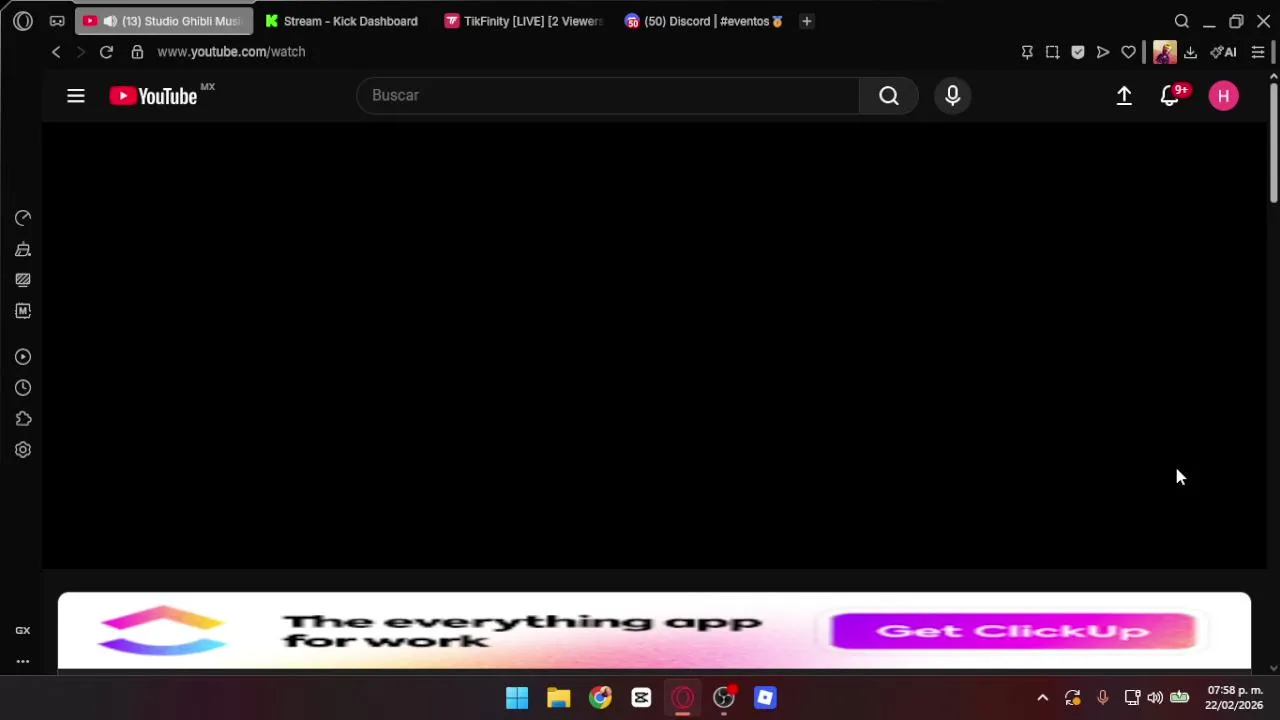Image resolution: width=1280 pixels, height=720 pixels.
Task: Open the browser downloads icon
Action: click(x=1190, y=52)
